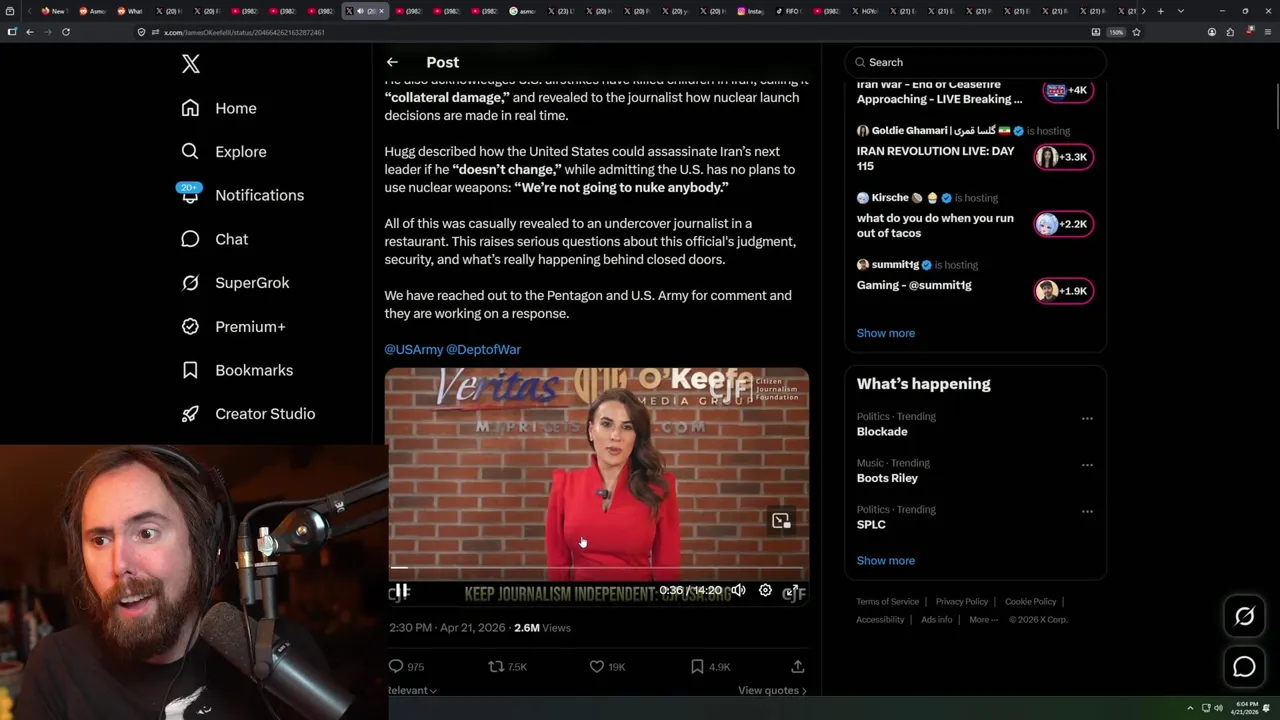
Task: Open Home from the sidebar
Action: coord(219,108)
